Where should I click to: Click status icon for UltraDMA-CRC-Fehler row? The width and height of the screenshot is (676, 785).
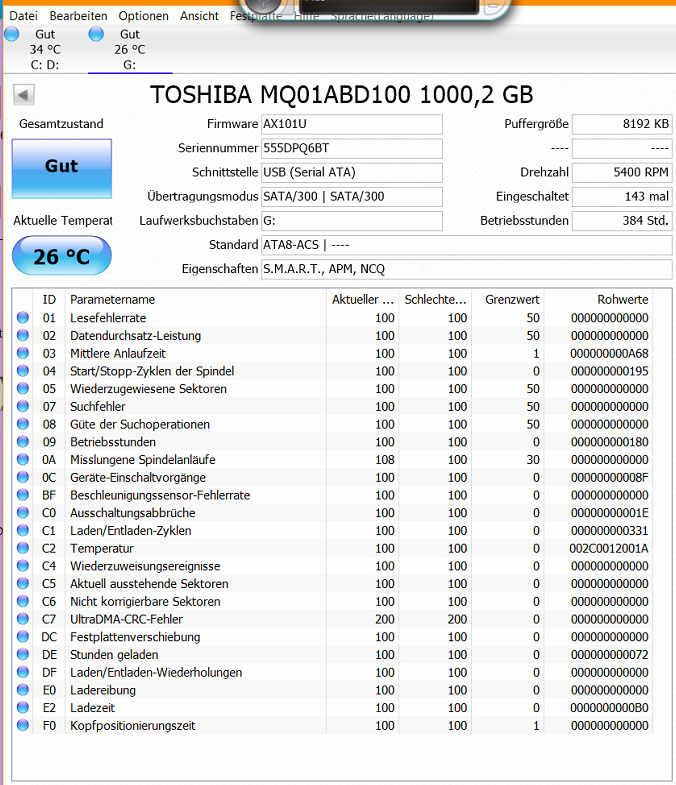(x=23, y=619)
